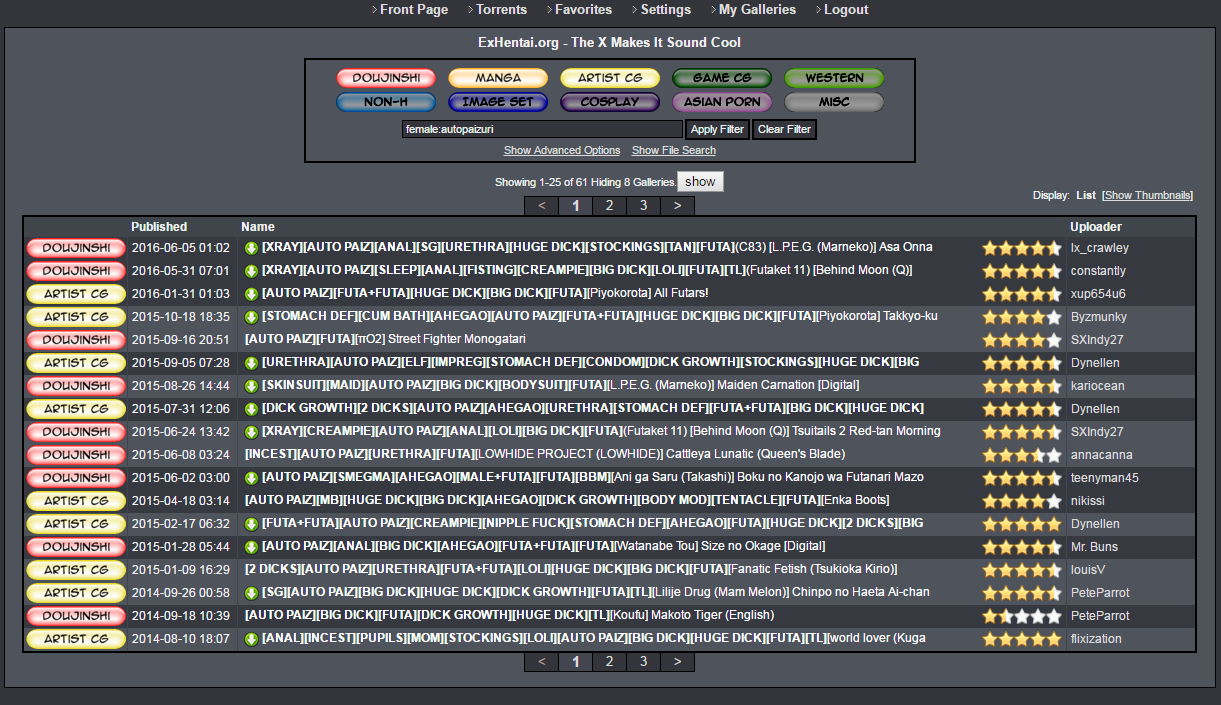
Task: Click the Name column header
Action: (x=258, y=227)
